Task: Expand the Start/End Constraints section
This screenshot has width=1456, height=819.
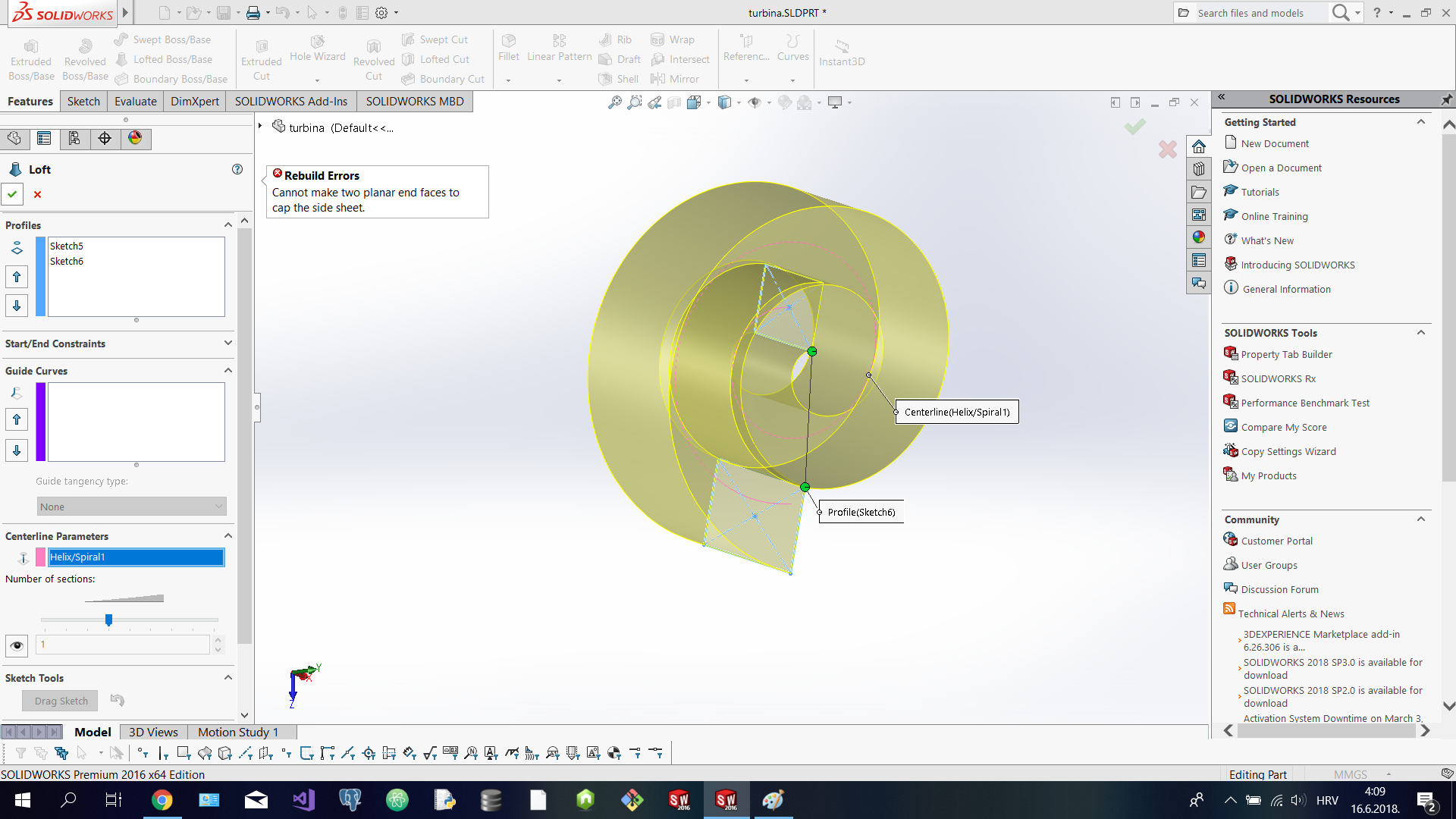Action: (x=227, y=344)
